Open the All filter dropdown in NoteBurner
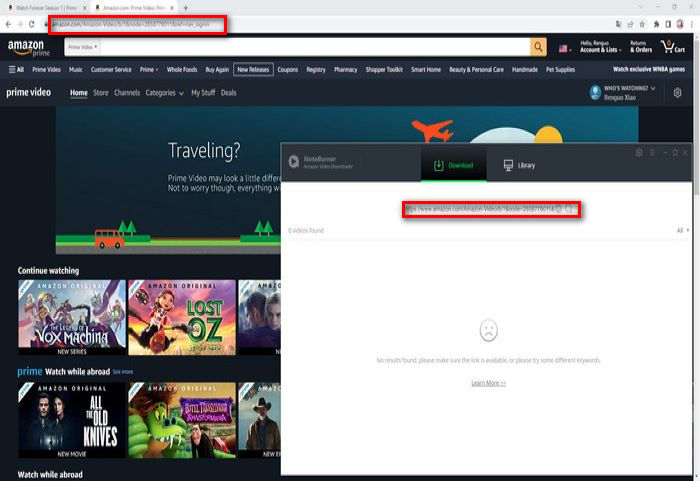Viewport: 700px width, 481px height. pos(683,230)
